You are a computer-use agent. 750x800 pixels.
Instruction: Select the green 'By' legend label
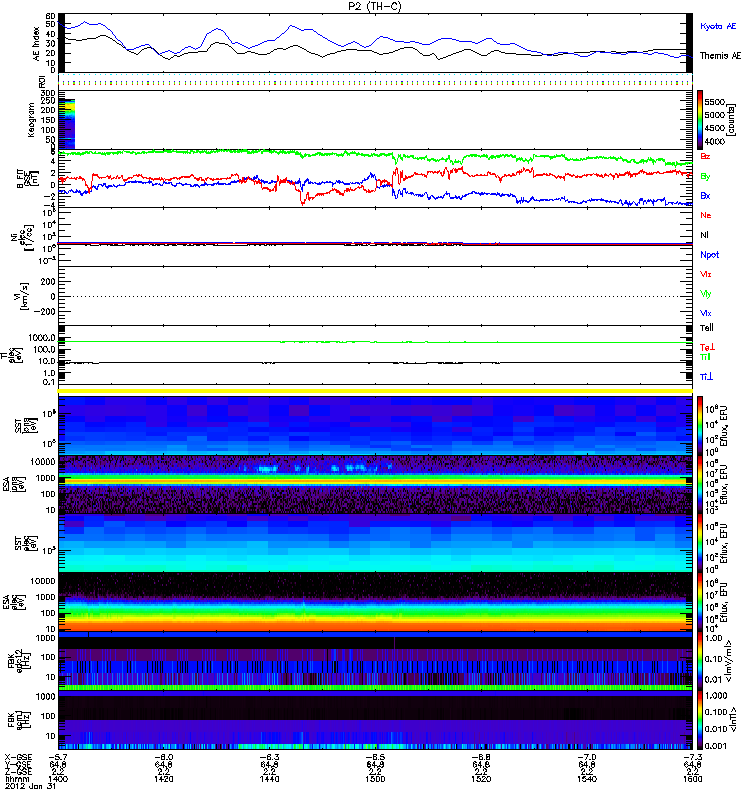pyautogui.click(x=705, y=177)
